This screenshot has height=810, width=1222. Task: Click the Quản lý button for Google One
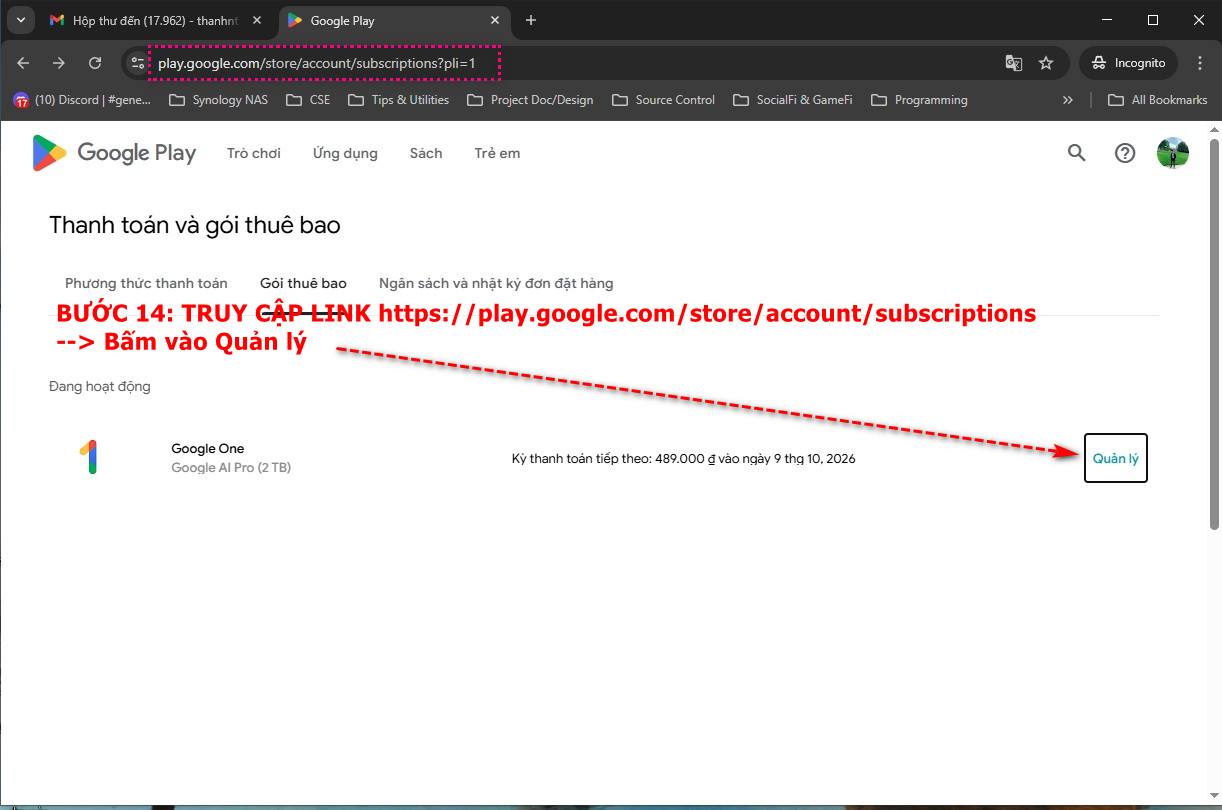(x=1115, y=458)
